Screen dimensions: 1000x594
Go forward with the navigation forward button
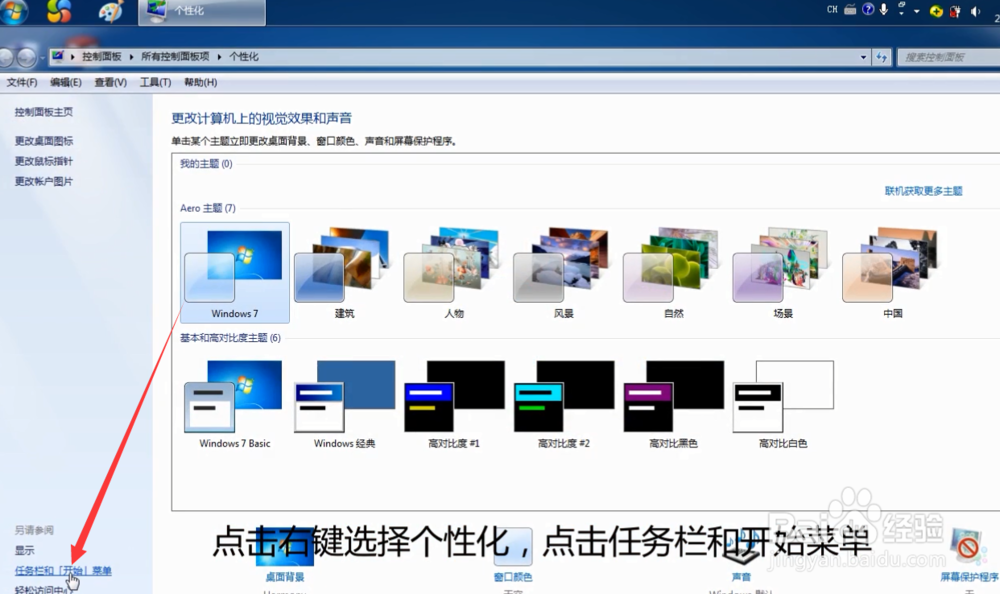[26, 57]
